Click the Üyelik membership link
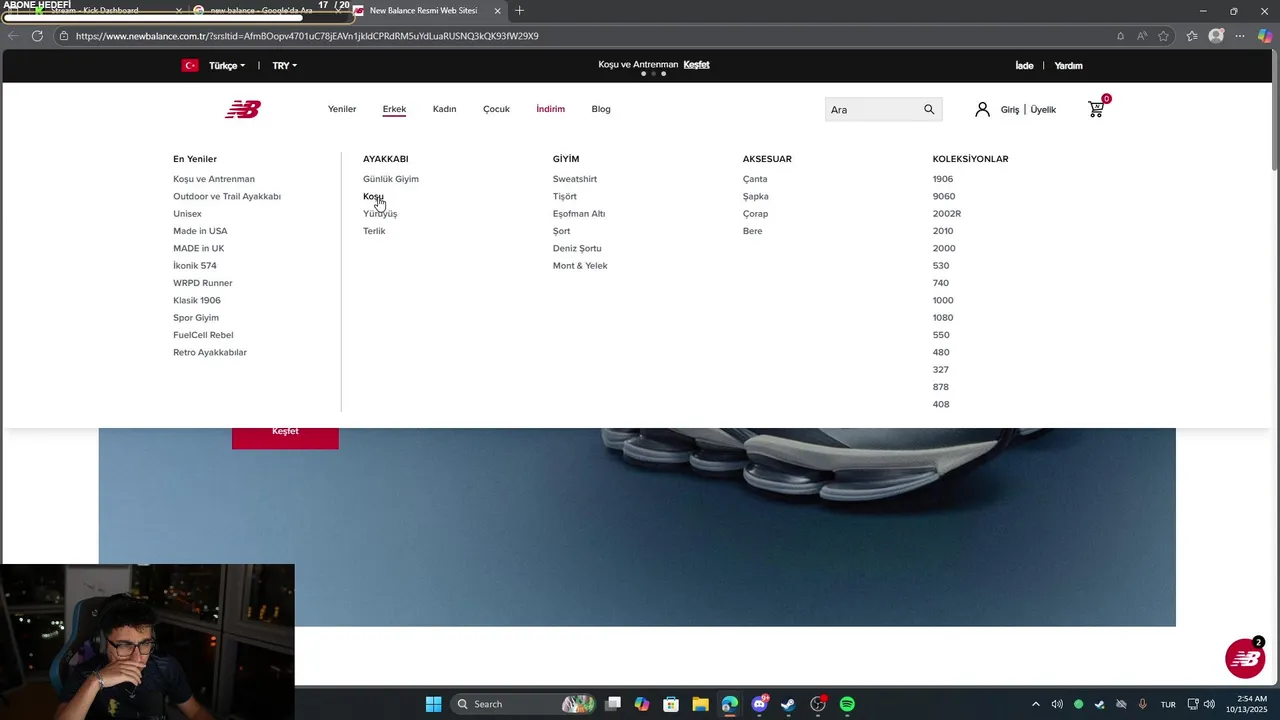 1043,110
